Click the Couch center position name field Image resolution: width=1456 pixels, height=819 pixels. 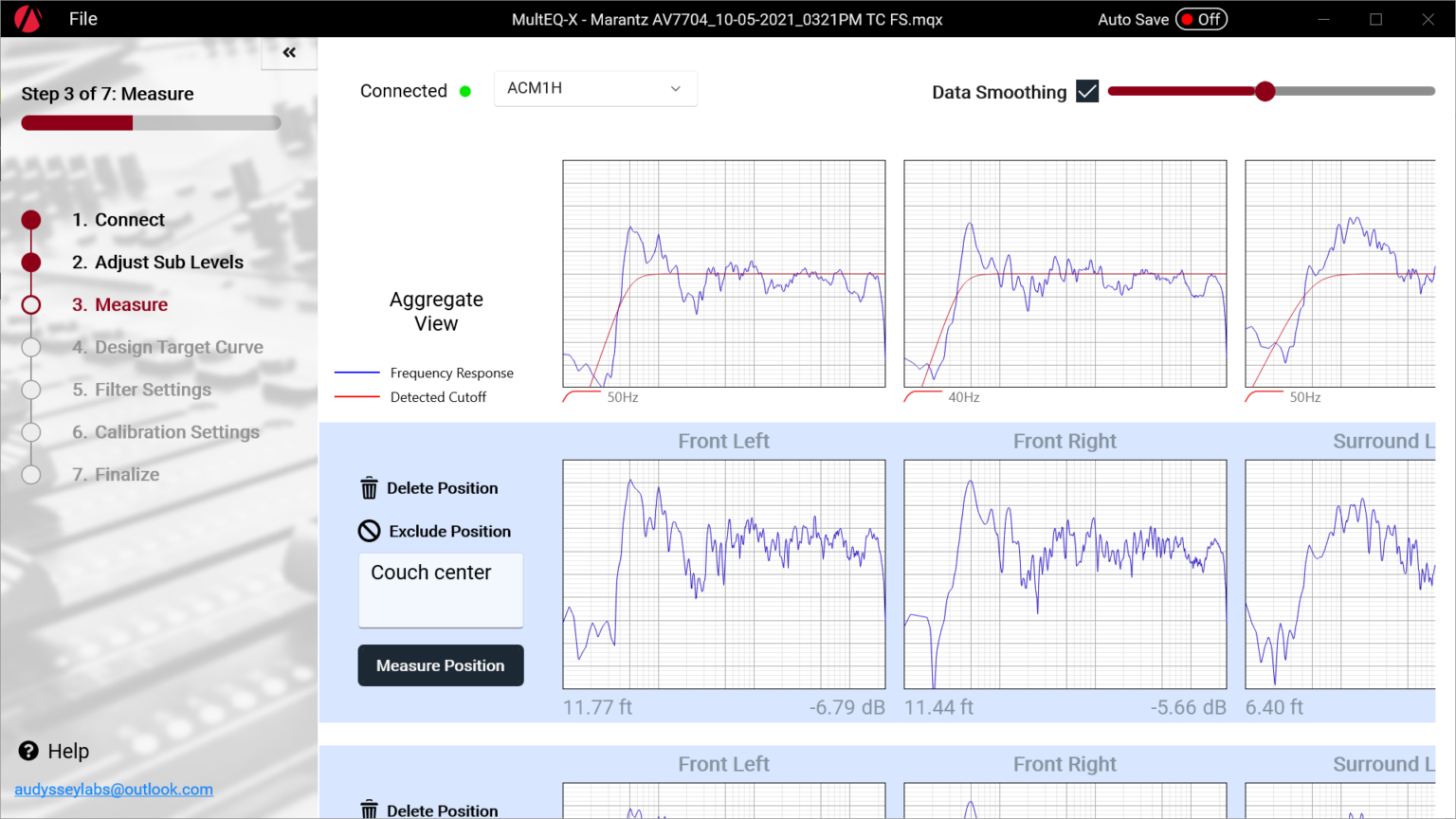(441, 589)
